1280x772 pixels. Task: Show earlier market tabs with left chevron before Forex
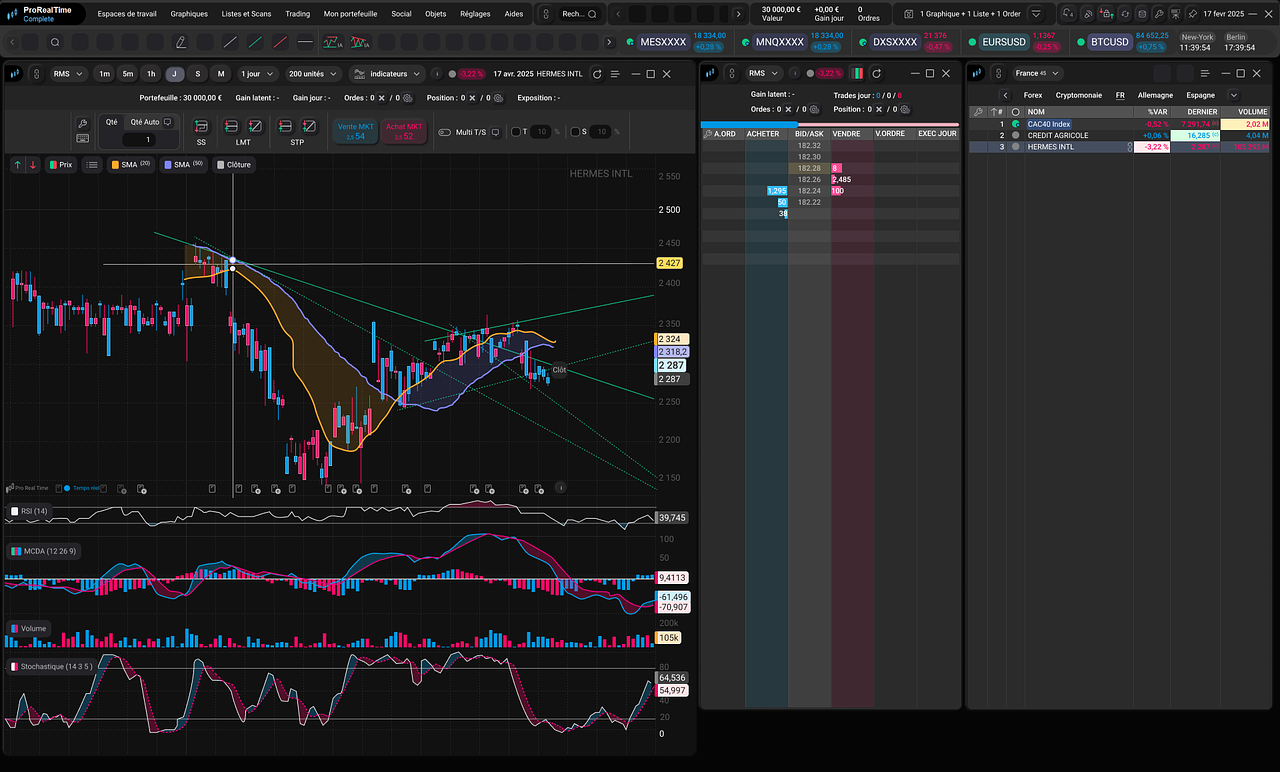(1005, 95)
